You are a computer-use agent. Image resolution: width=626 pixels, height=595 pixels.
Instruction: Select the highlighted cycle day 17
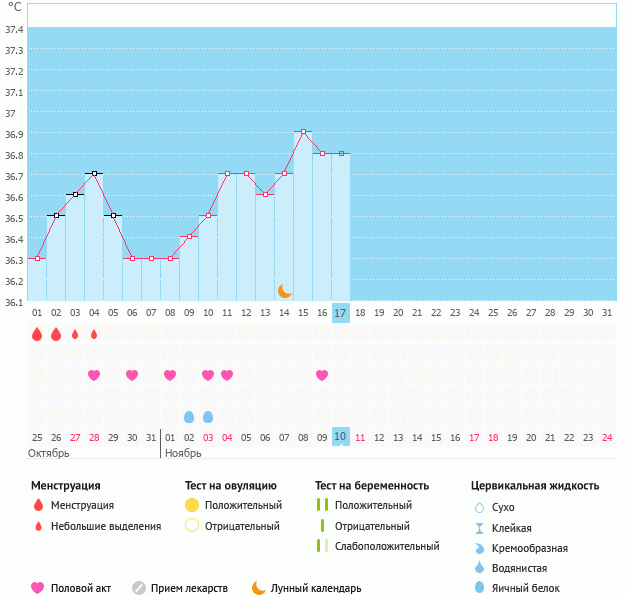pyautogui.click(x=341, y=313)
